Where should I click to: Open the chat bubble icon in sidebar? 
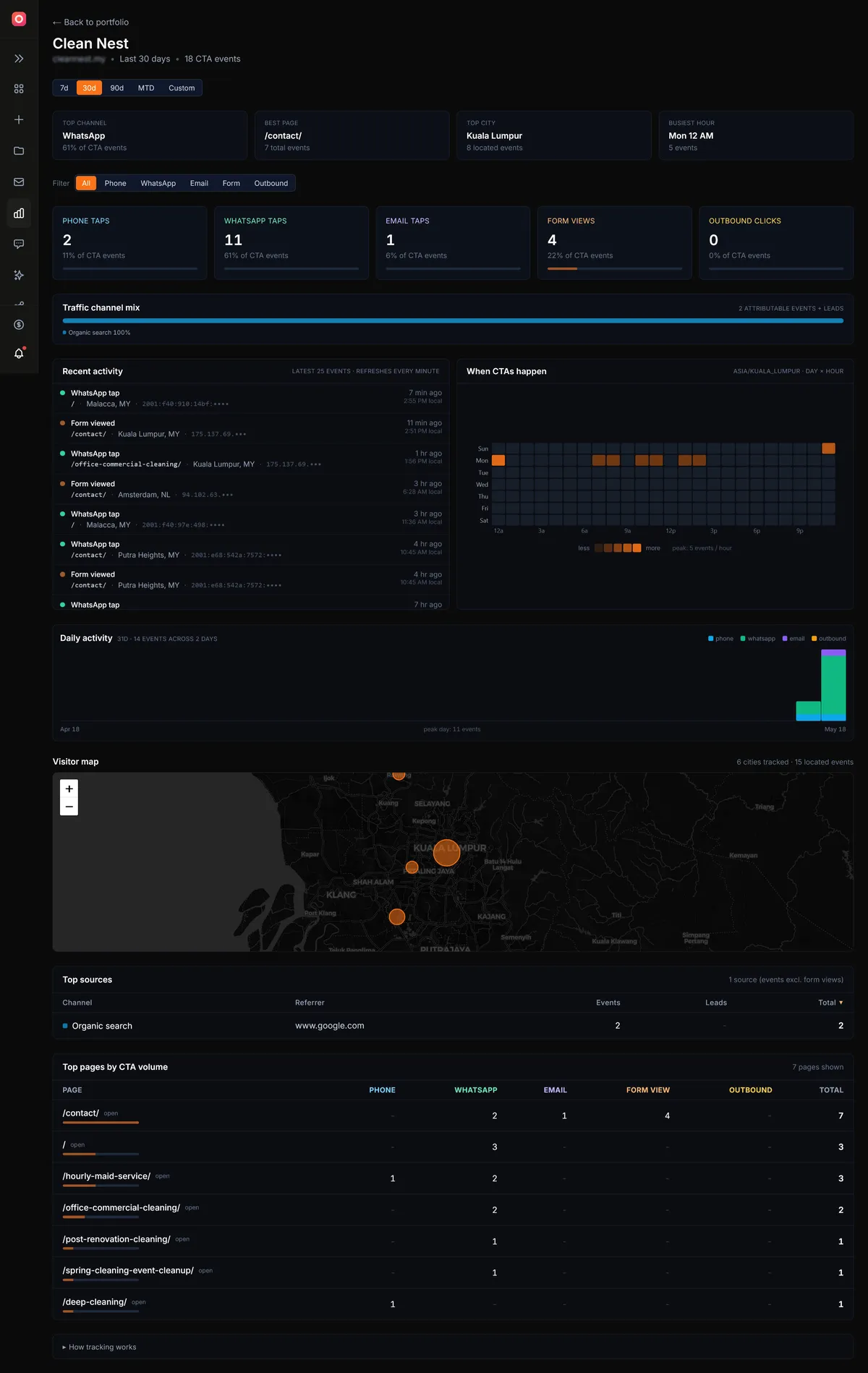[19, 245]
